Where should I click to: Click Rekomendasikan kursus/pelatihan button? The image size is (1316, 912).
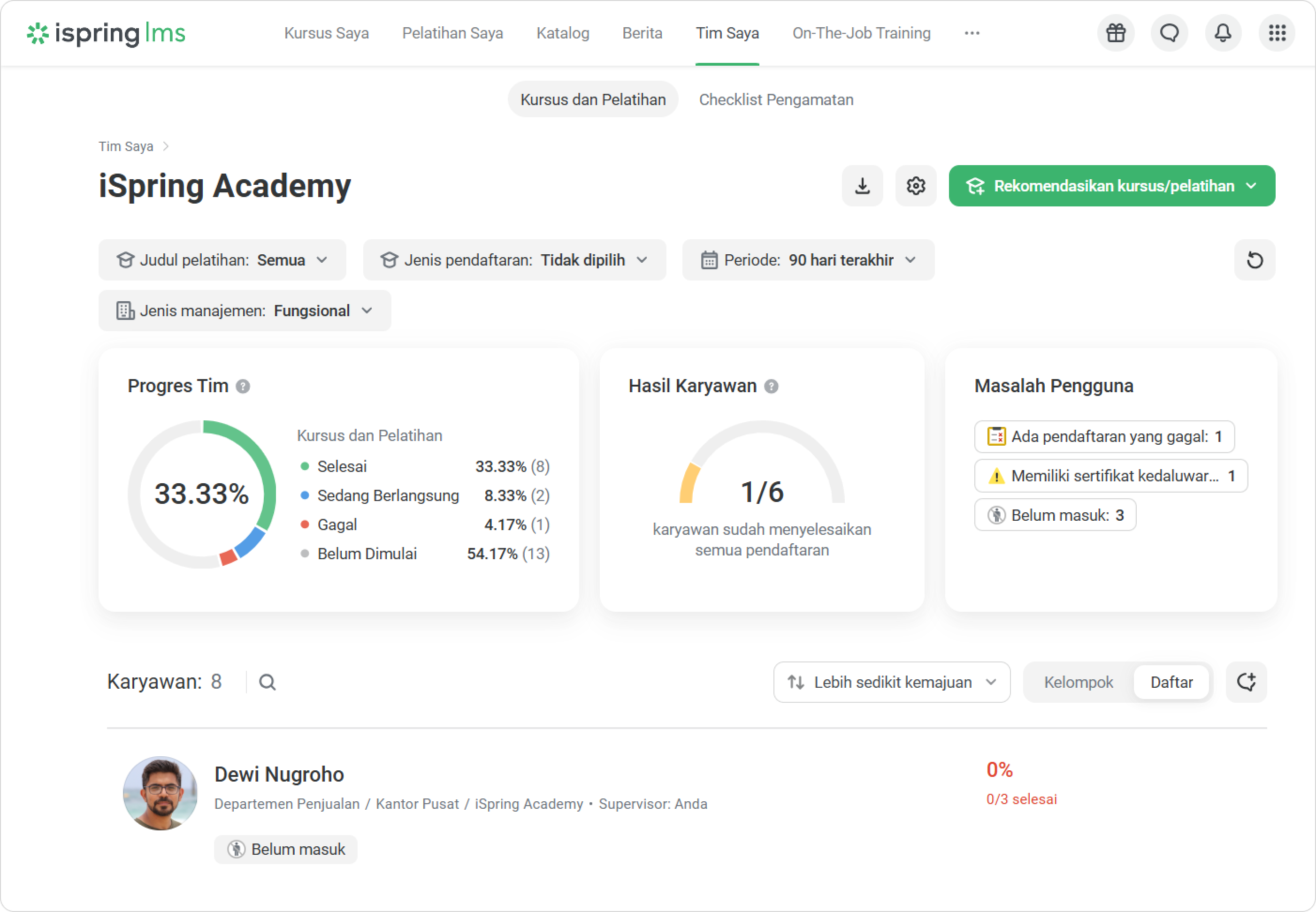[x=1111, y=186]
